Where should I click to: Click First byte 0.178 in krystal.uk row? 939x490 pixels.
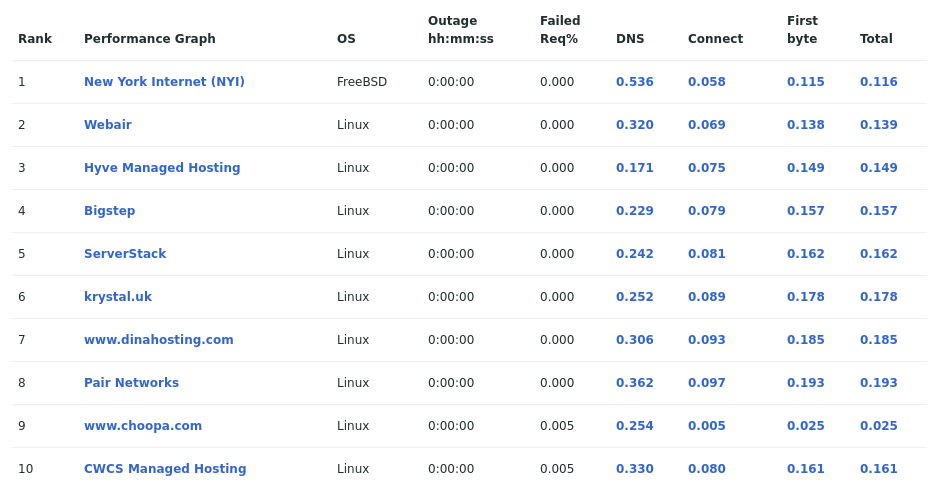[x=805, y=297]
